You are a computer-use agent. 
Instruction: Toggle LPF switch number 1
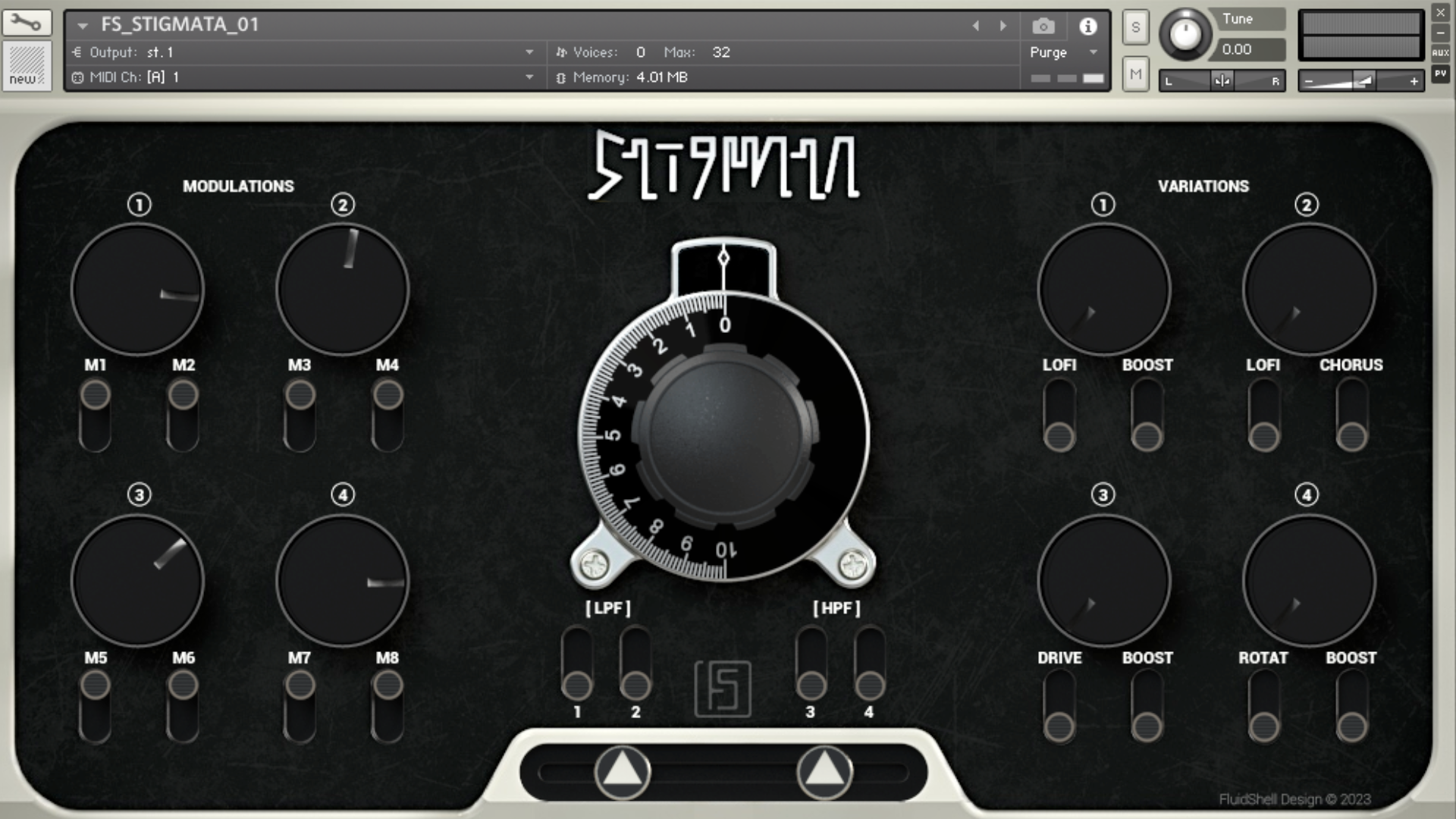tap(577, 664)
